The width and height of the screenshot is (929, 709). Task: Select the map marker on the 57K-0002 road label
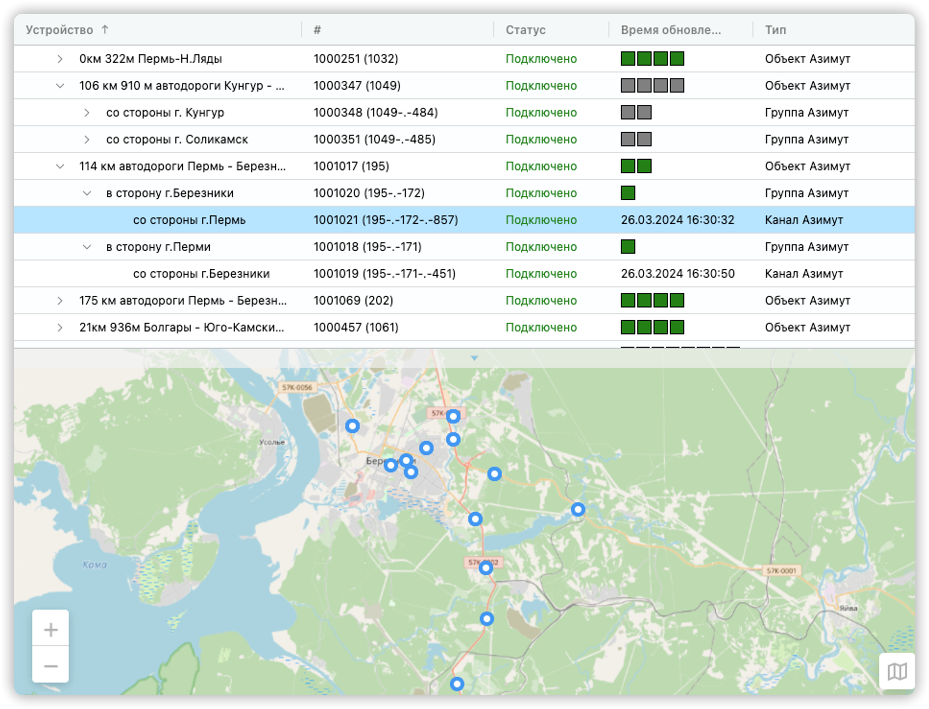[x=486, y=568]
